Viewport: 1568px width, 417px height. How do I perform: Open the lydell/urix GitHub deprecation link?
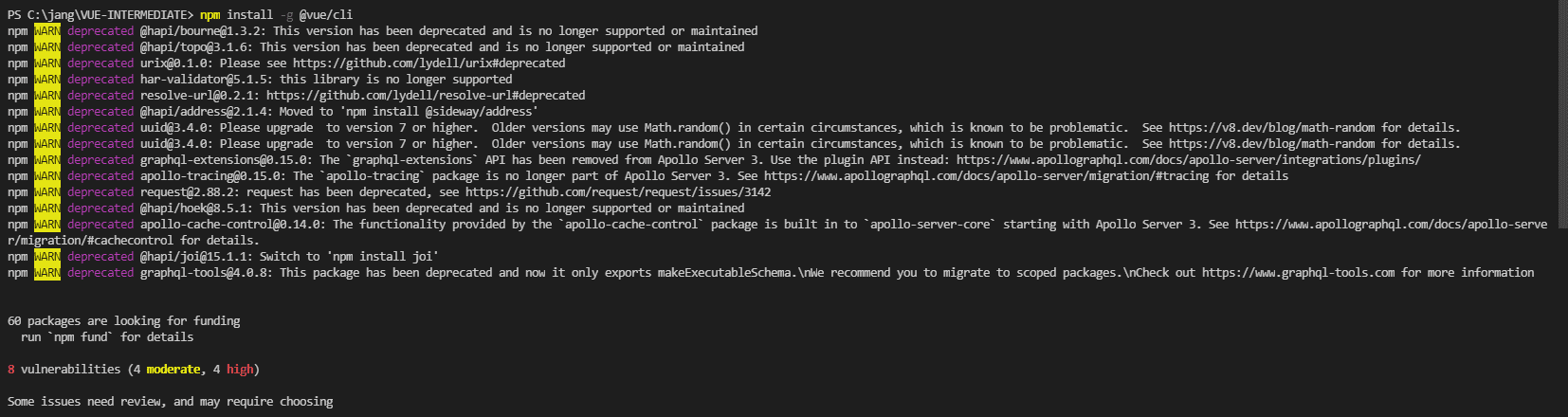click(x=428, y=63)
